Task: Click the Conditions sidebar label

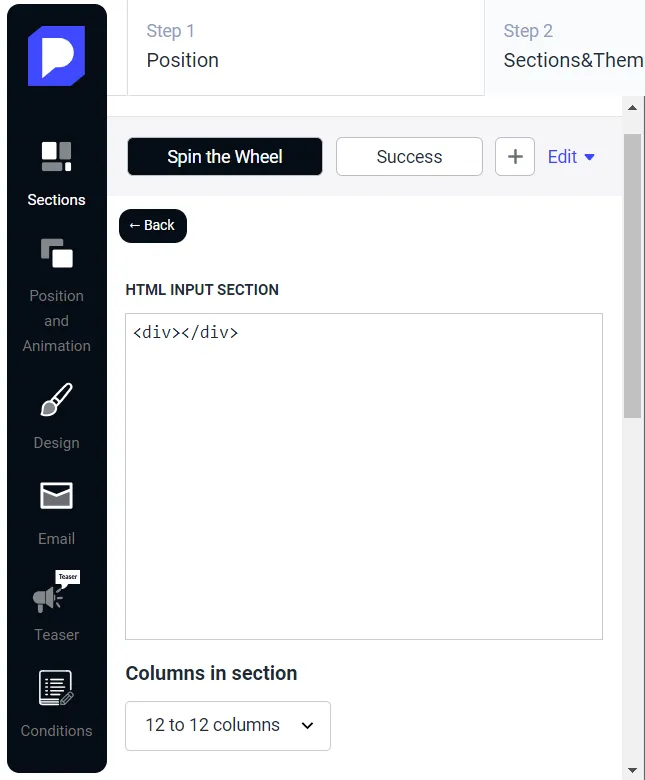Action: (56, 731)
